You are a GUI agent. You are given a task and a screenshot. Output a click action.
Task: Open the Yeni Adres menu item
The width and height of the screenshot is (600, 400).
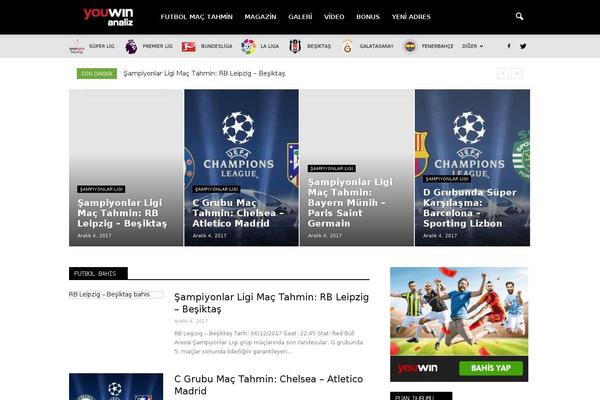click(x=411, y=17)
